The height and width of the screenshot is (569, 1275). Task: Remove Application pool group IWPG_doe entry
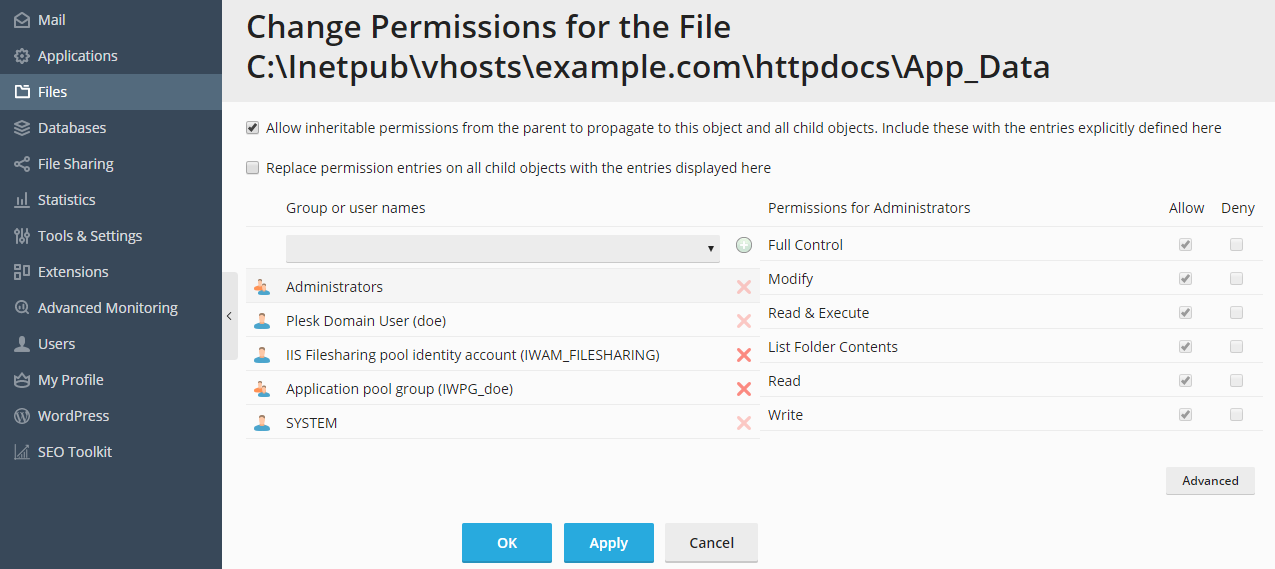[744, 389]
